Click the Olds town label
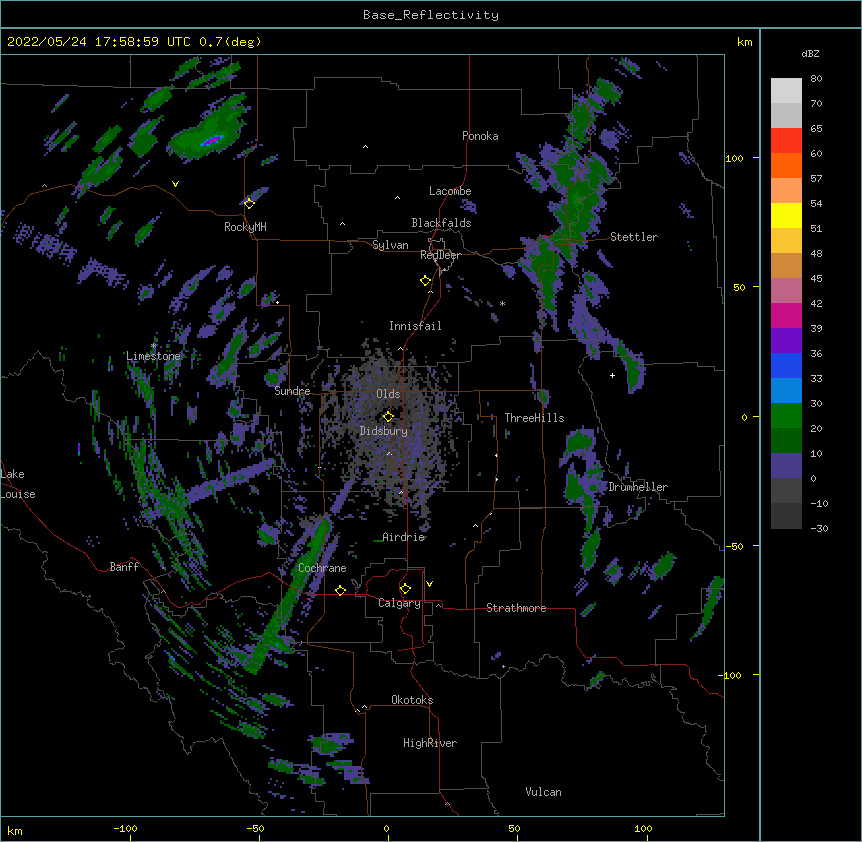The width and height of the screenshot is (862, 842). point(388,394)
